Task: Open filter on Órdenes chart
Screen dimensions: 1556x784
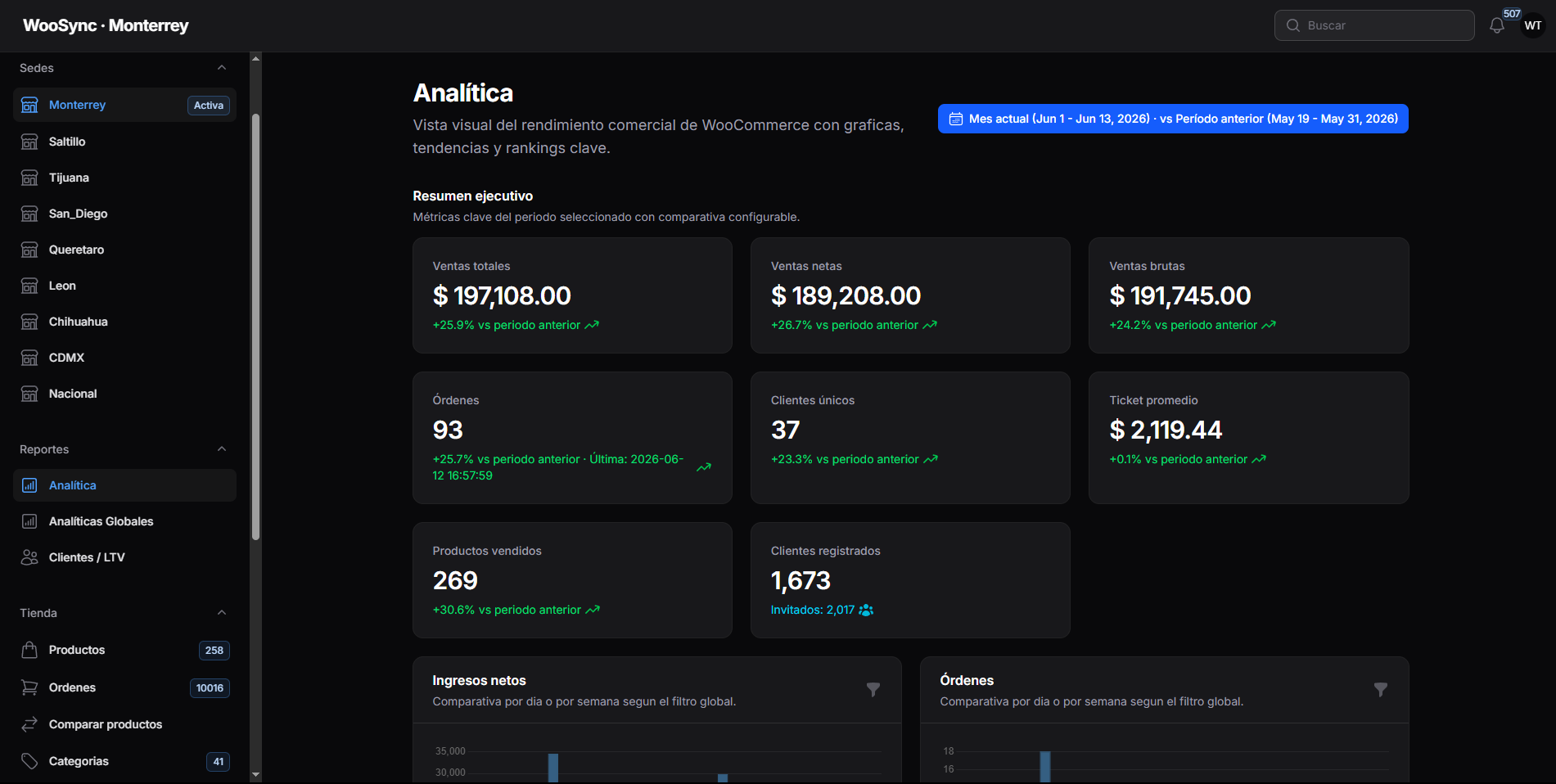Action: [1381, 690]
